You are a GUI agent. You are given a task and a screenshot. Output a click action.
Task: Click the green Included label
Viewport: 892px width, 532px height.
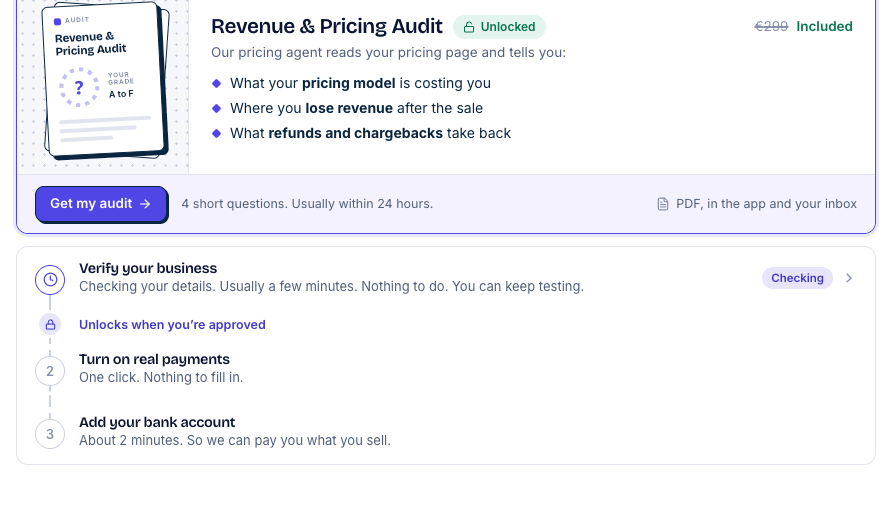tap(824, 26)
